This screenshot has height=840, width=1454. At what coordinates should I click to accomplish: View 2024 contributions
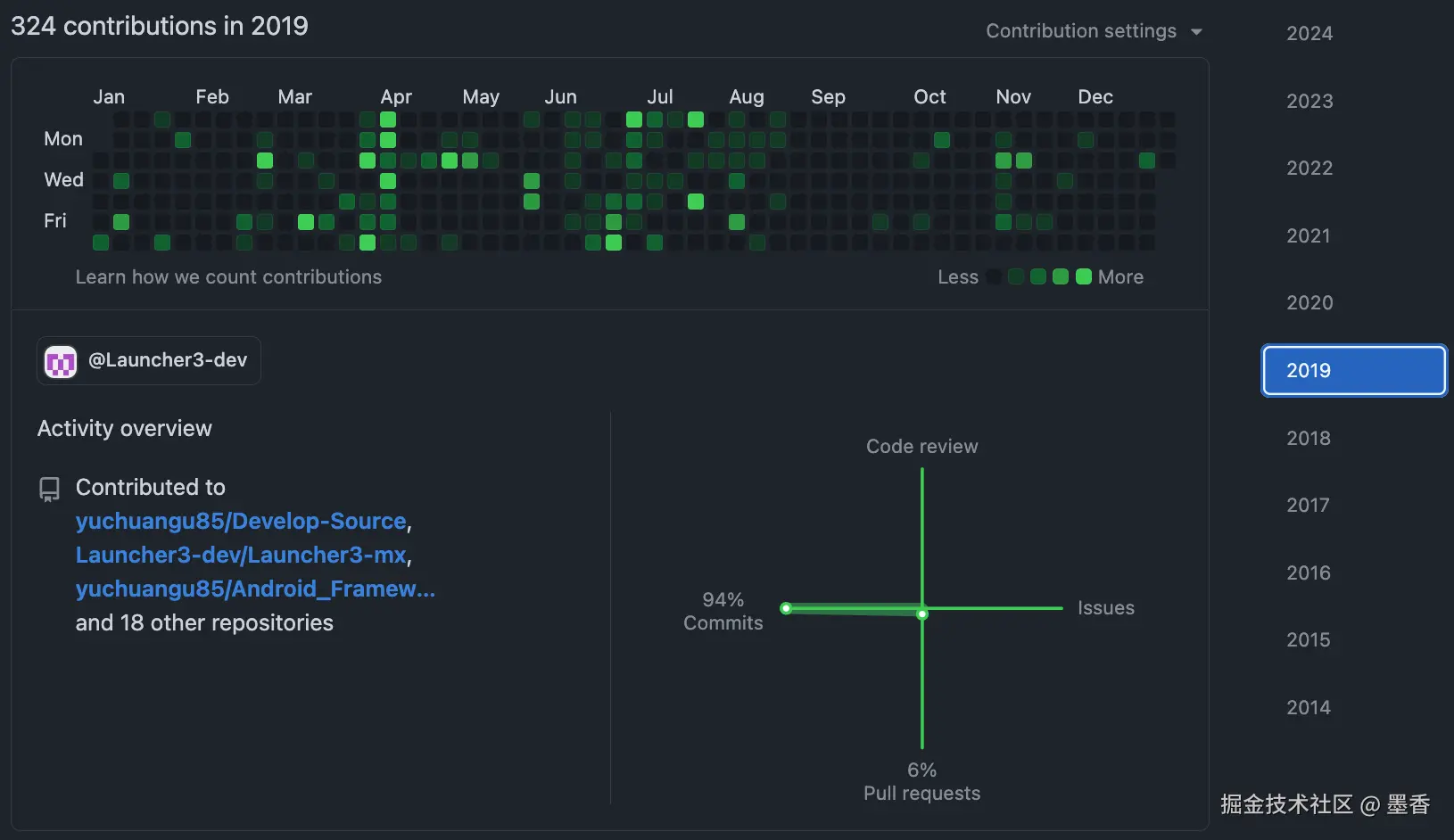point(1309,33)
